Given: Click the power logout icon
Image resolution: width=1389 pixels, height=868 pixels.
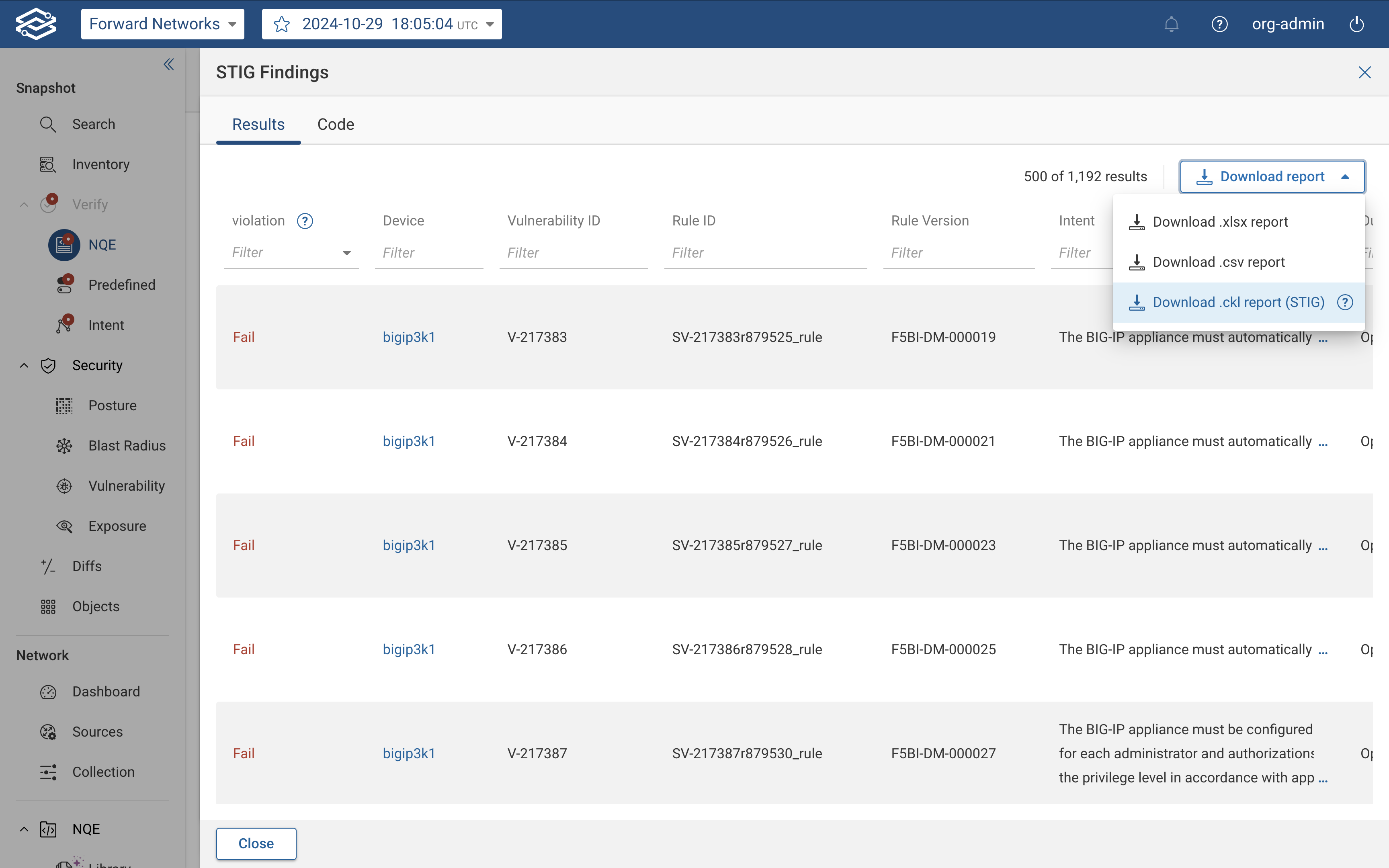Looking at the screenshot, I should click(x=1356, y=24).
